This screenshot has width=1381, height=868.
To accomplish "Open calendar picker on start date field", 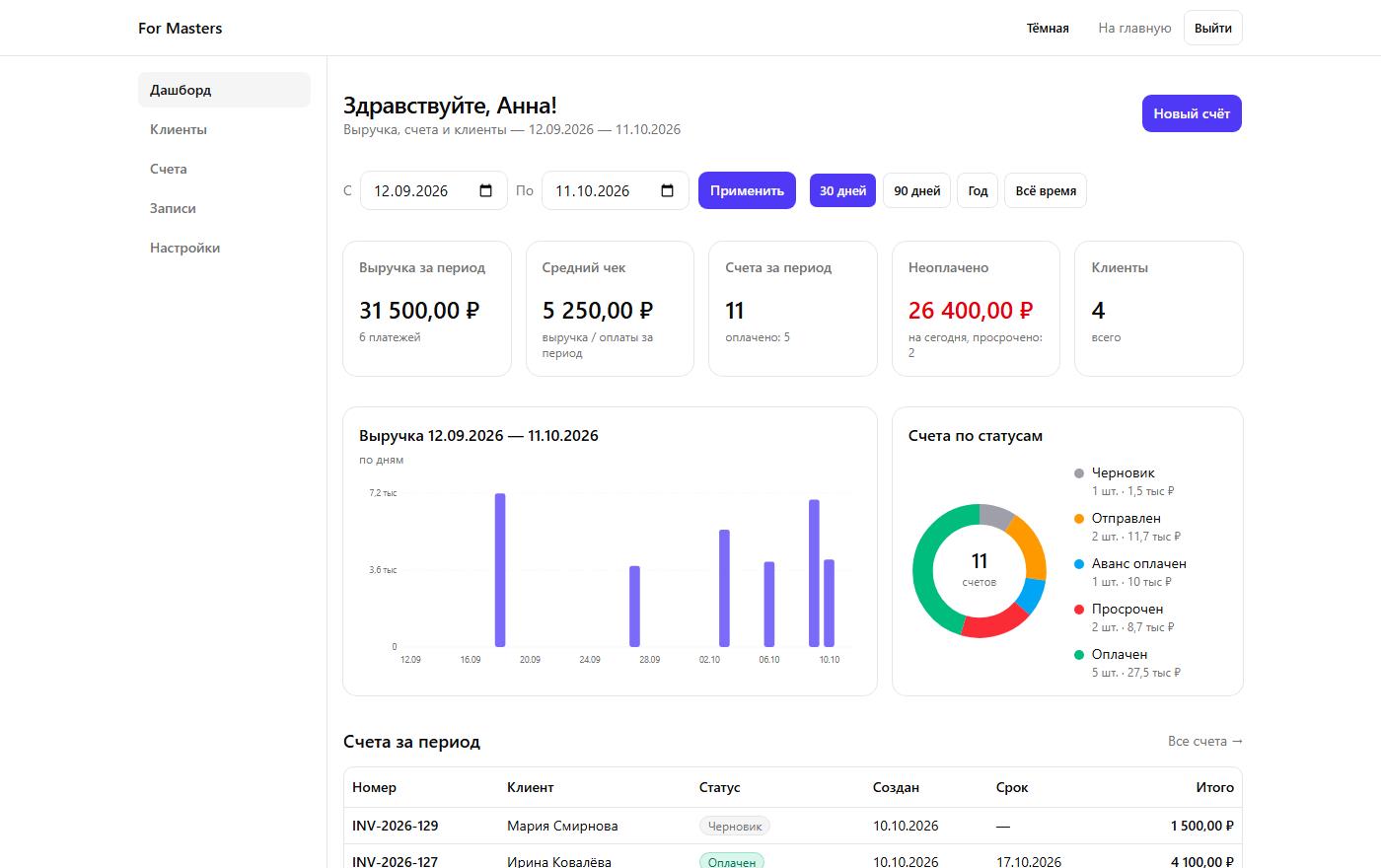I will point(485,190).
